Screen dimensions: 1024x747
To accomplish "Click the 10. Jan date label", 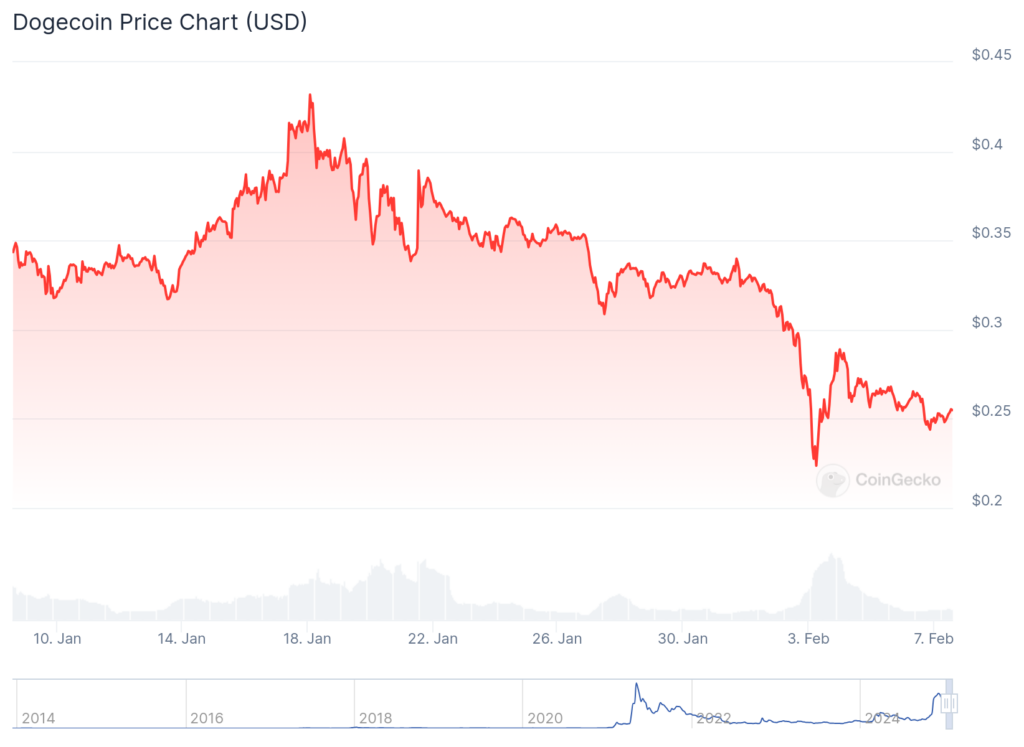I will click(57, 638).
